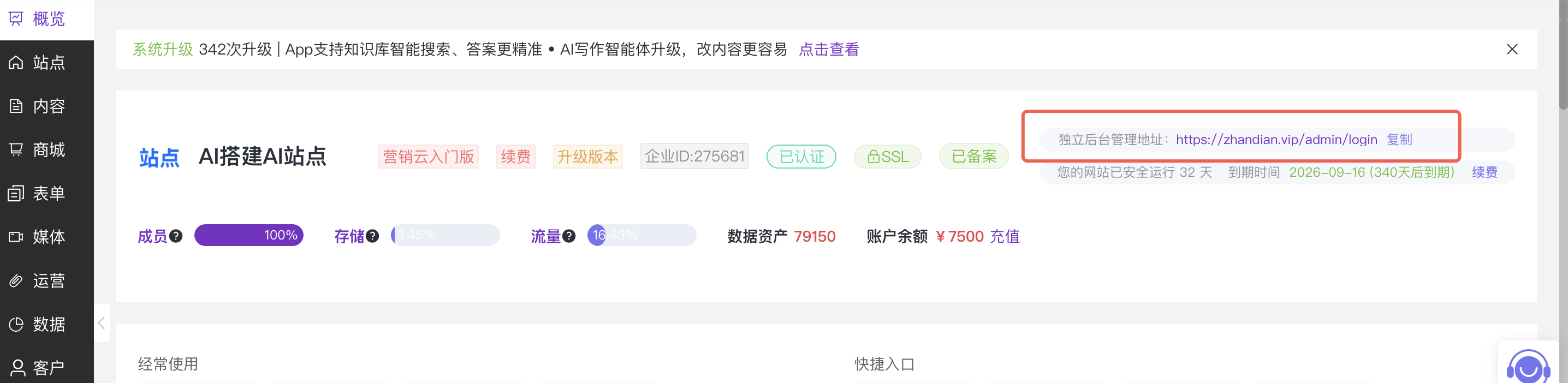Click the 升级版本 upgrade button
Screen dimensions: 1568x383
(587, 157)
